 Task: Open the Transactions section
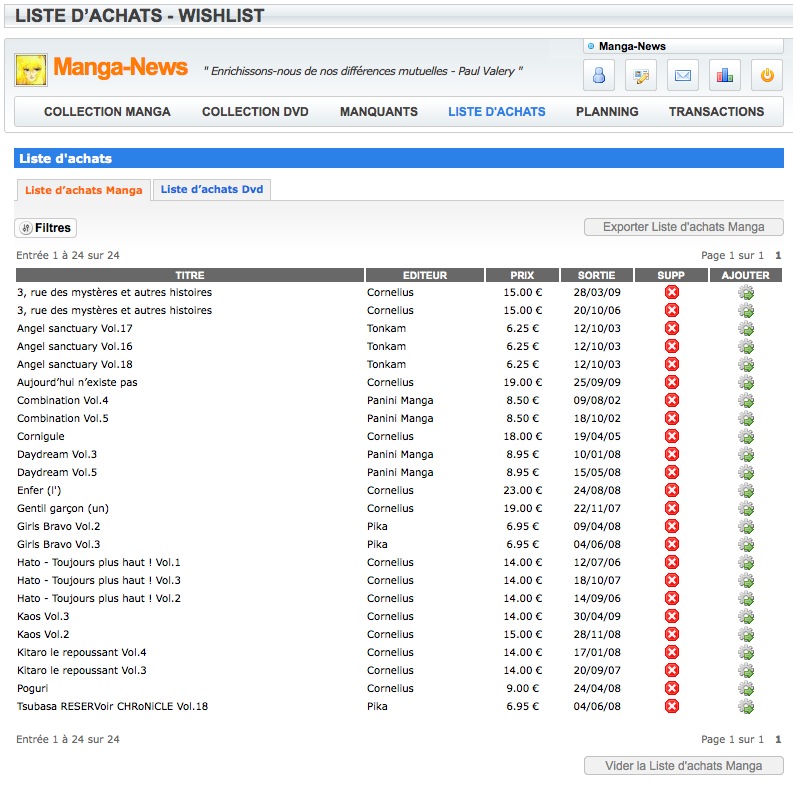[x=716, y=112]
